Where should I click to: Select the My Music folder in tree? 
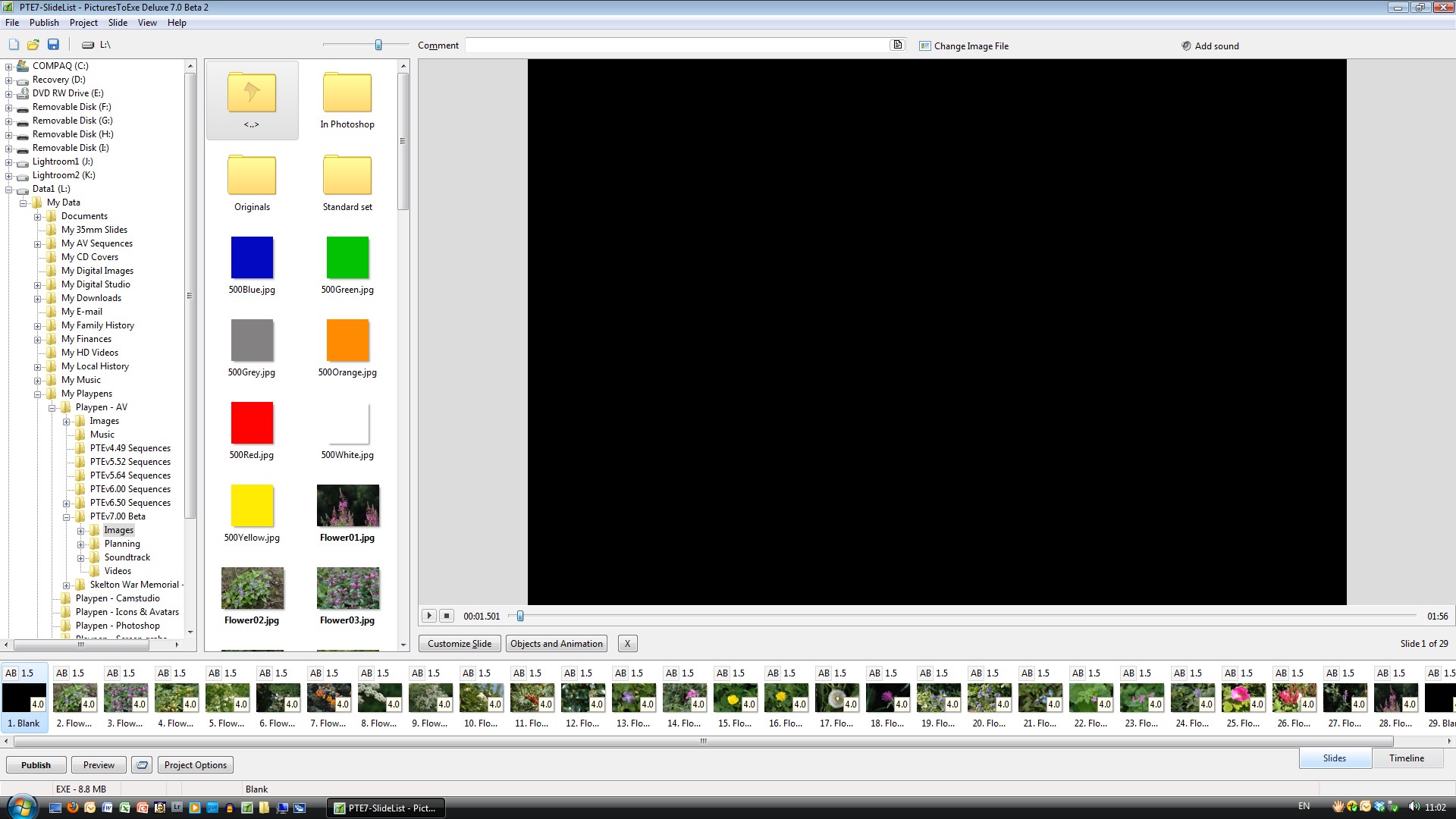pyautogui.click(x=80, y=381)
